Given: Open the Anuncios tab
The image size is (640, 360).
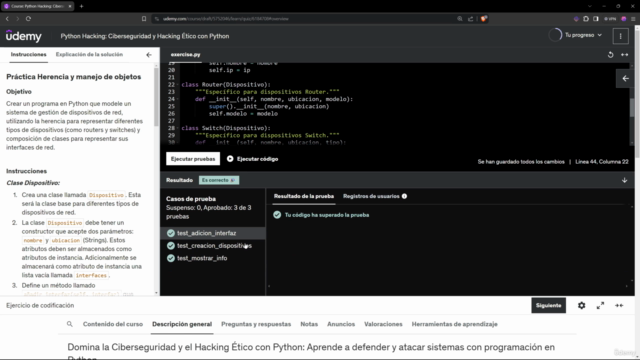Looking at the screenshot, I should point(341,324).
